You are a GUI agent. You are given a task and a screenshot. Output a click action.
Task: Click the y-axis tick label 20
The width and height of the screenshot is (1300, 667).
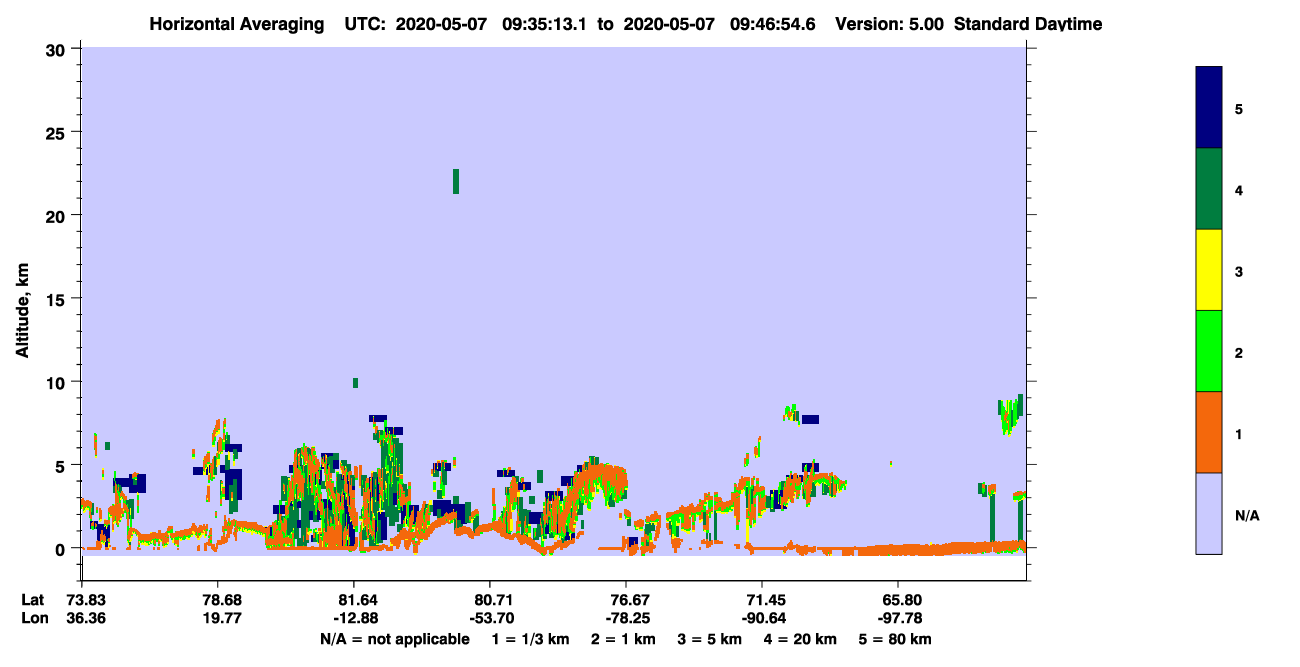(58, 215)
